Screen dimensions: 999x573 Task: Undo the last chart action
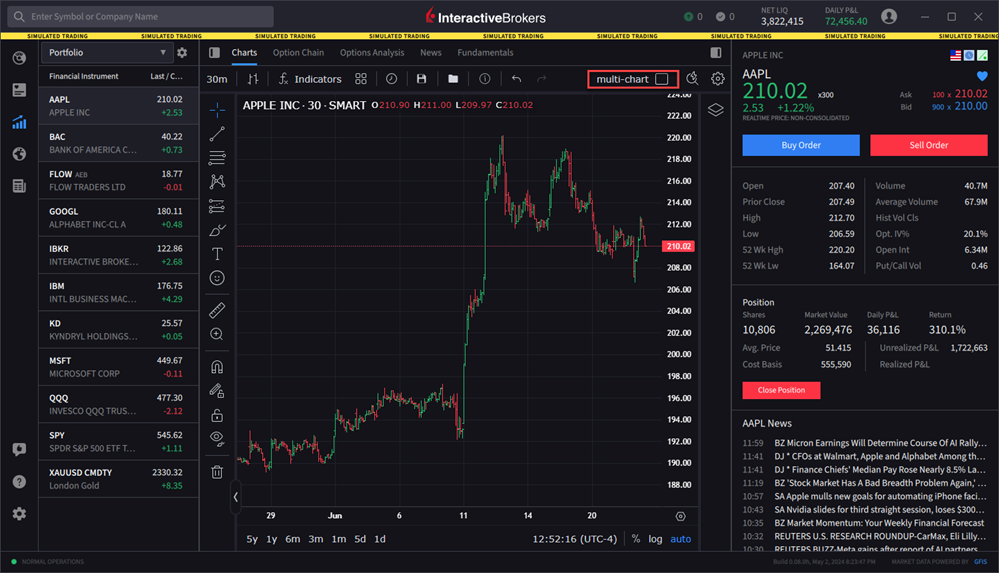click(516, 79)
